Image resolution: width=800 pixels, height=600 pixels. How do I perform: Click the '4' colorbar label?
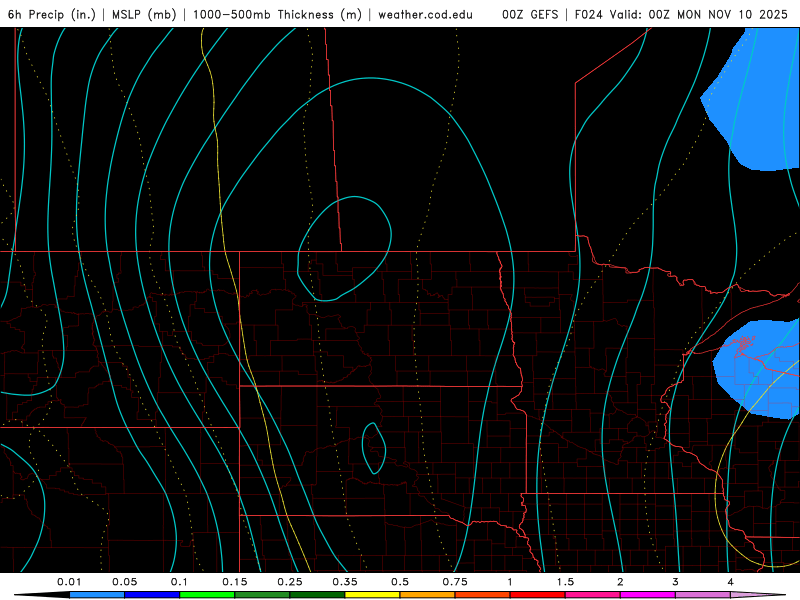pos(731,582)
